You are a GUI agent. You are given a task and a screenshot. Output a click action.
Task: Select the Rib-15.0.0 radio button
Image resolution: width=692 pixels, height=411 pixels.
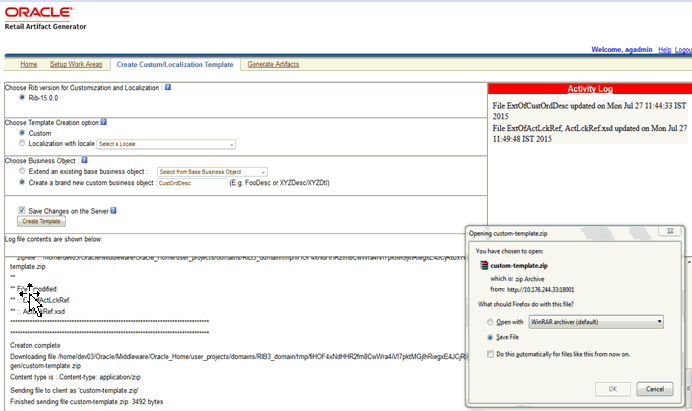[x=22, y=98]
